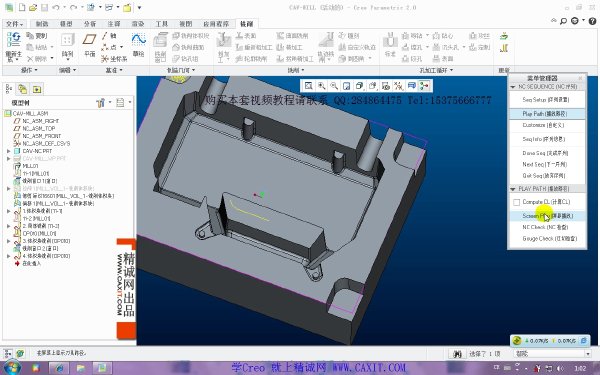Select MILL01 workcell in model tree
The width and height of the screenshot is (600, 375).
coord(26,166)
